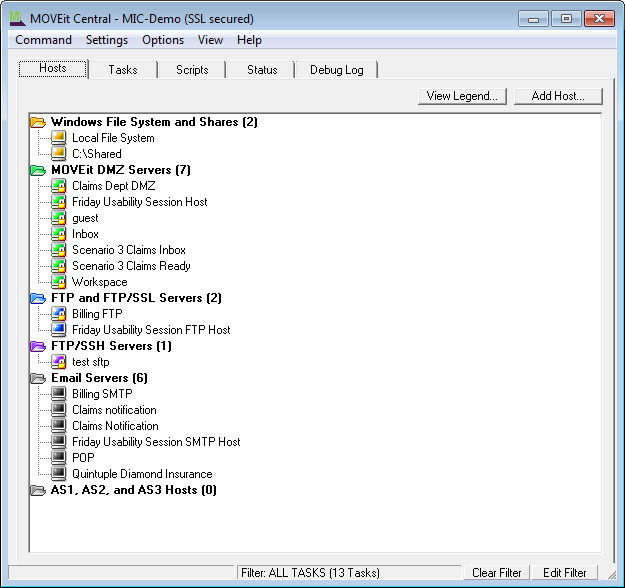This screenshot has height=588, width=625.
Task: Click the POP email host icon
Action: [59, 458]
